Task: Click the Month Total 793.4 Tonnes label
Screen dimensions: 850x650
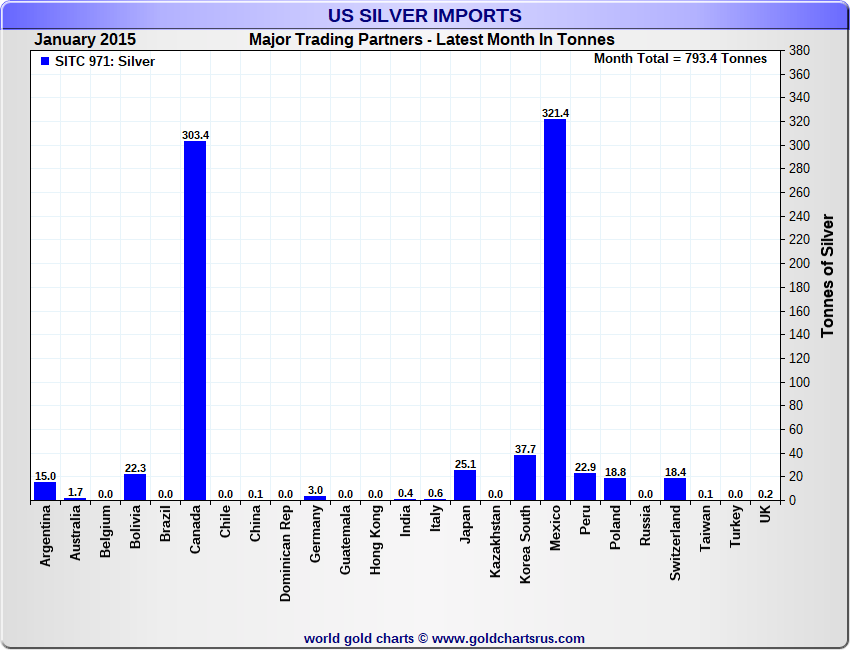Action: 680,59
